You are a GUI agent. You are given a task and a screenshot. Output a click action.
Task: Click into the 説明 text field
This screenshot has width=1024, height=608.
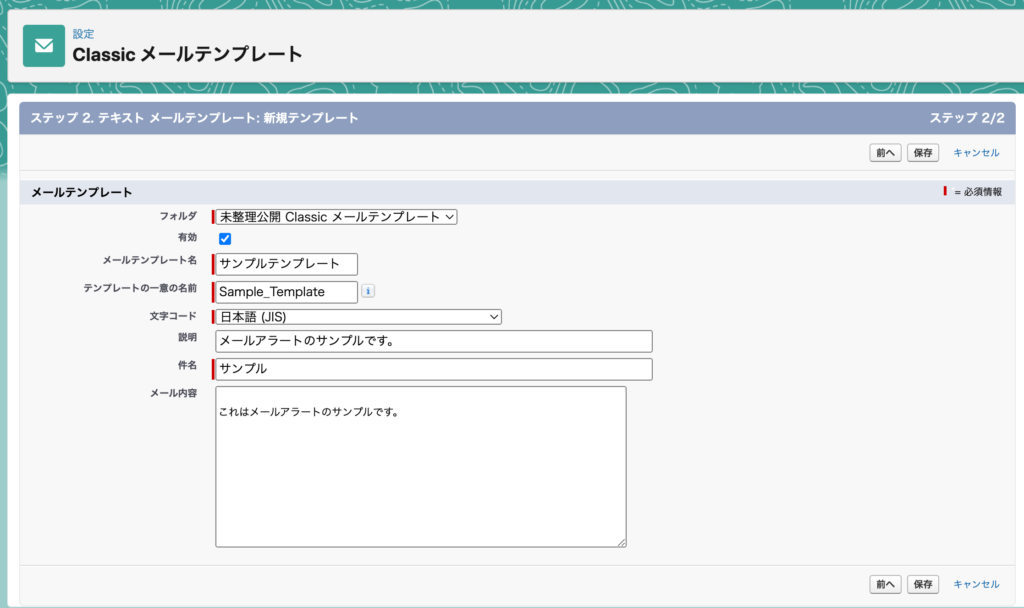tap(434, 341)
